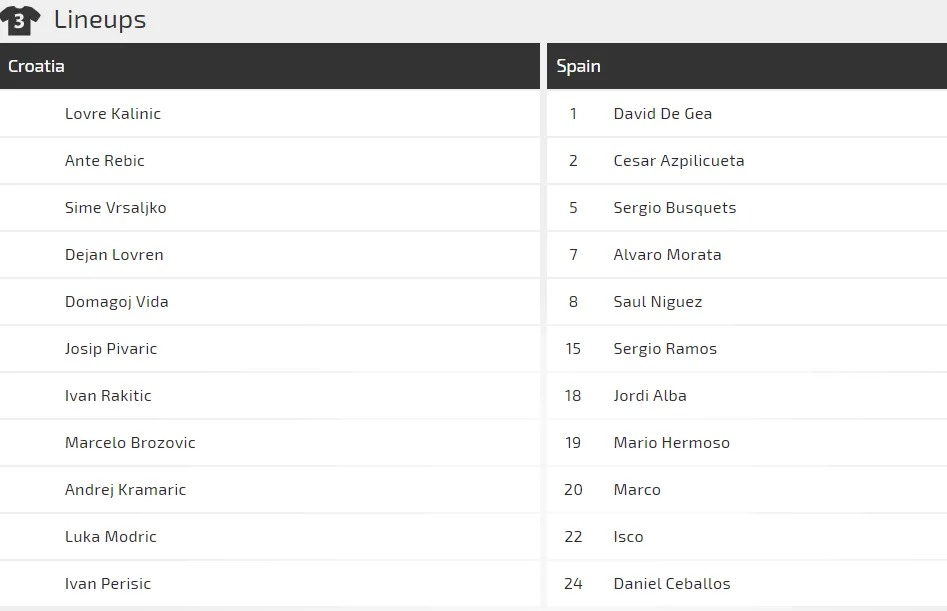
Task: Click the jersey icon beside Lineups
Action: [x=21, y=19]
